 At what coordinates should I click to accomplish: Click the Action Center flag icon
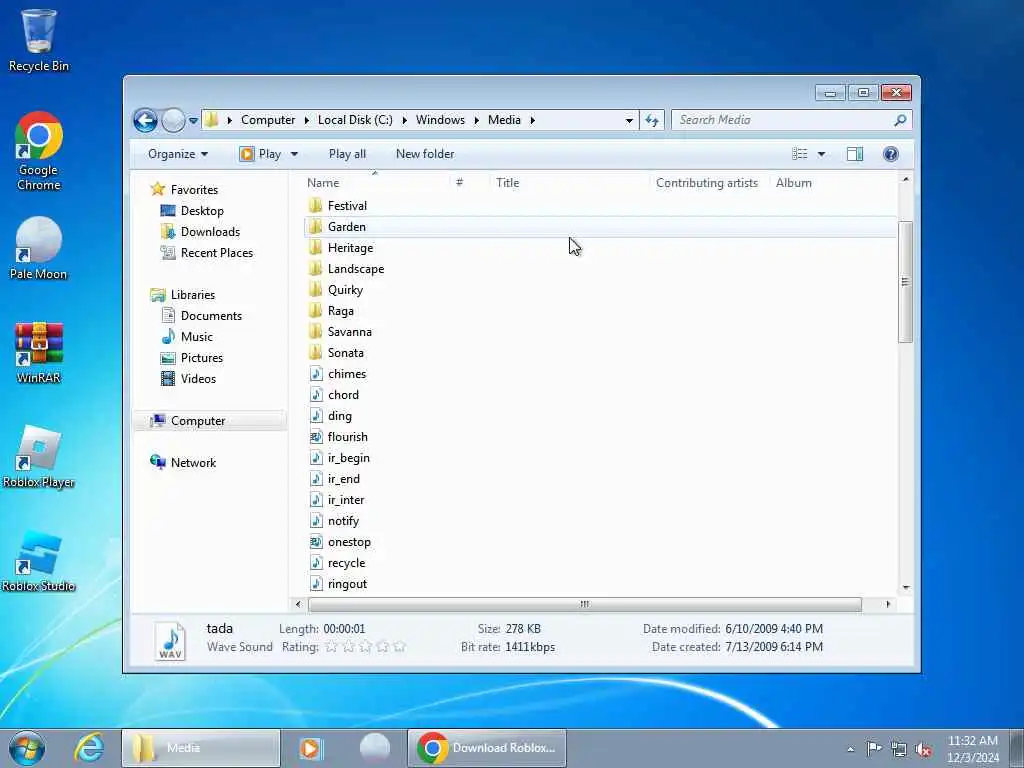(874, 749)
